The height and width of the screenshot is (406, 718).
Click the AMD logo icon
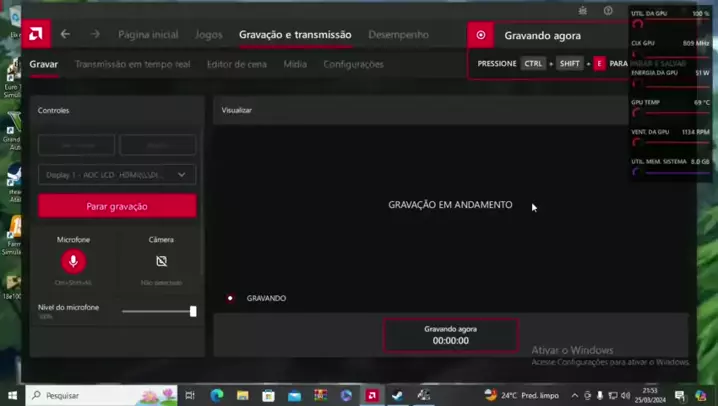[x=35, y=34]
